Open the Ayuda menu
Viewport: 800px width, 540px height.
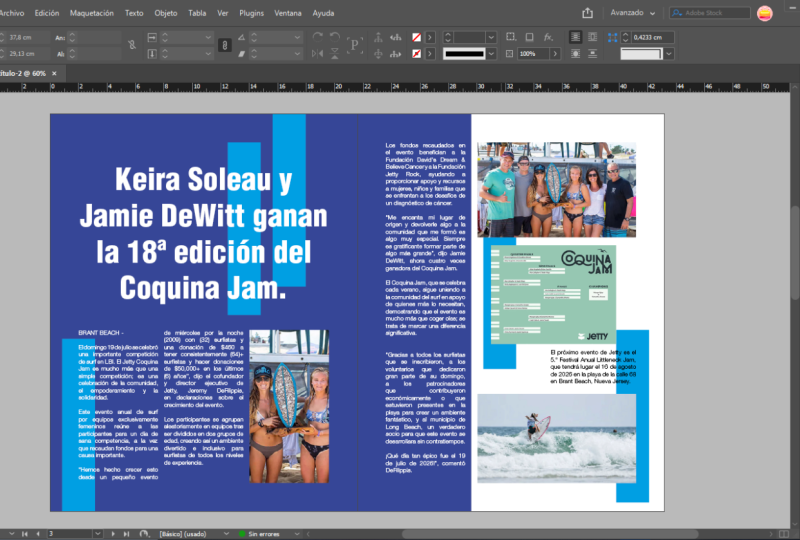click(323, 13)
